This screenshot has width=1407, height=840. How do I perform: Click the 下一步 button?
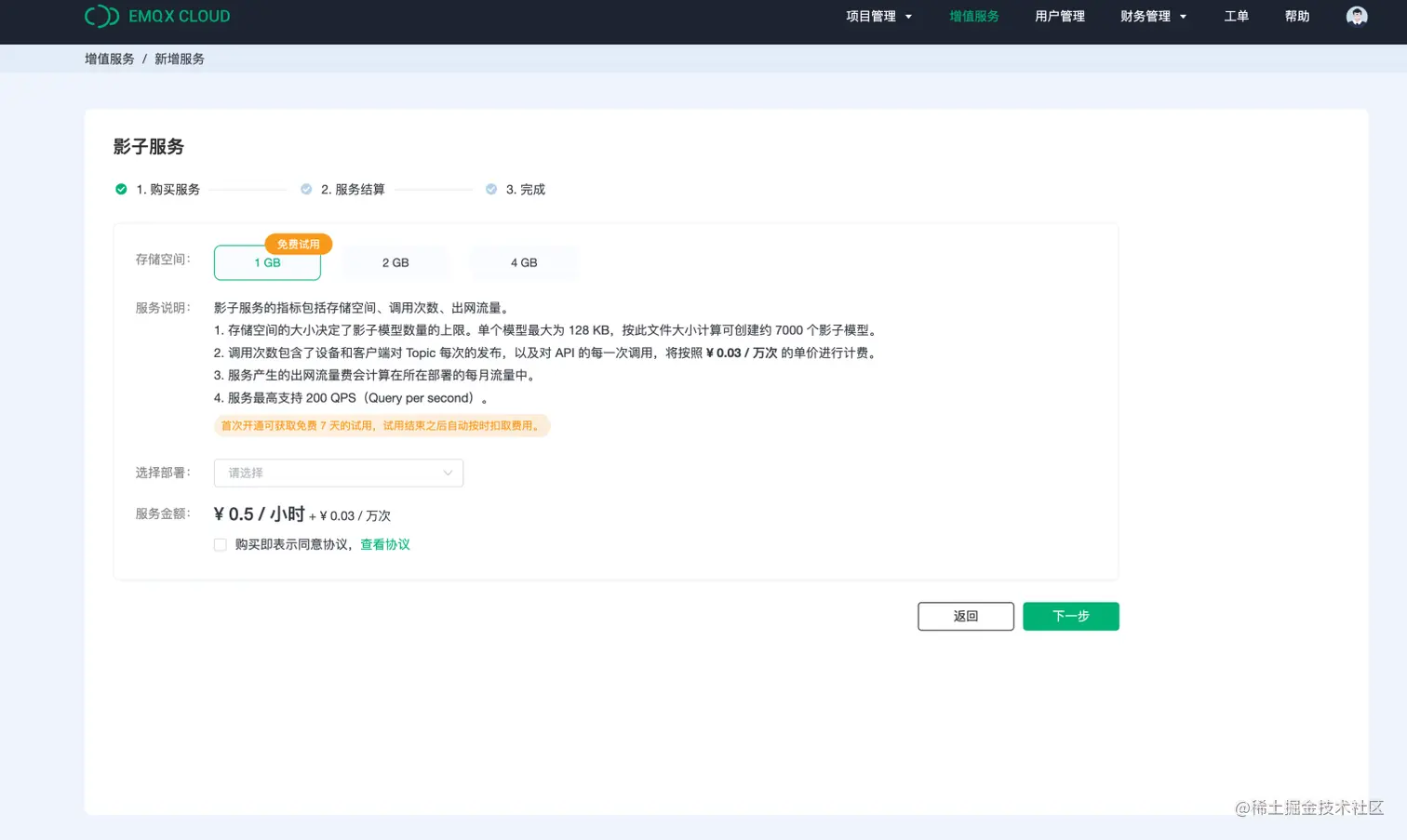point(1070,616)
